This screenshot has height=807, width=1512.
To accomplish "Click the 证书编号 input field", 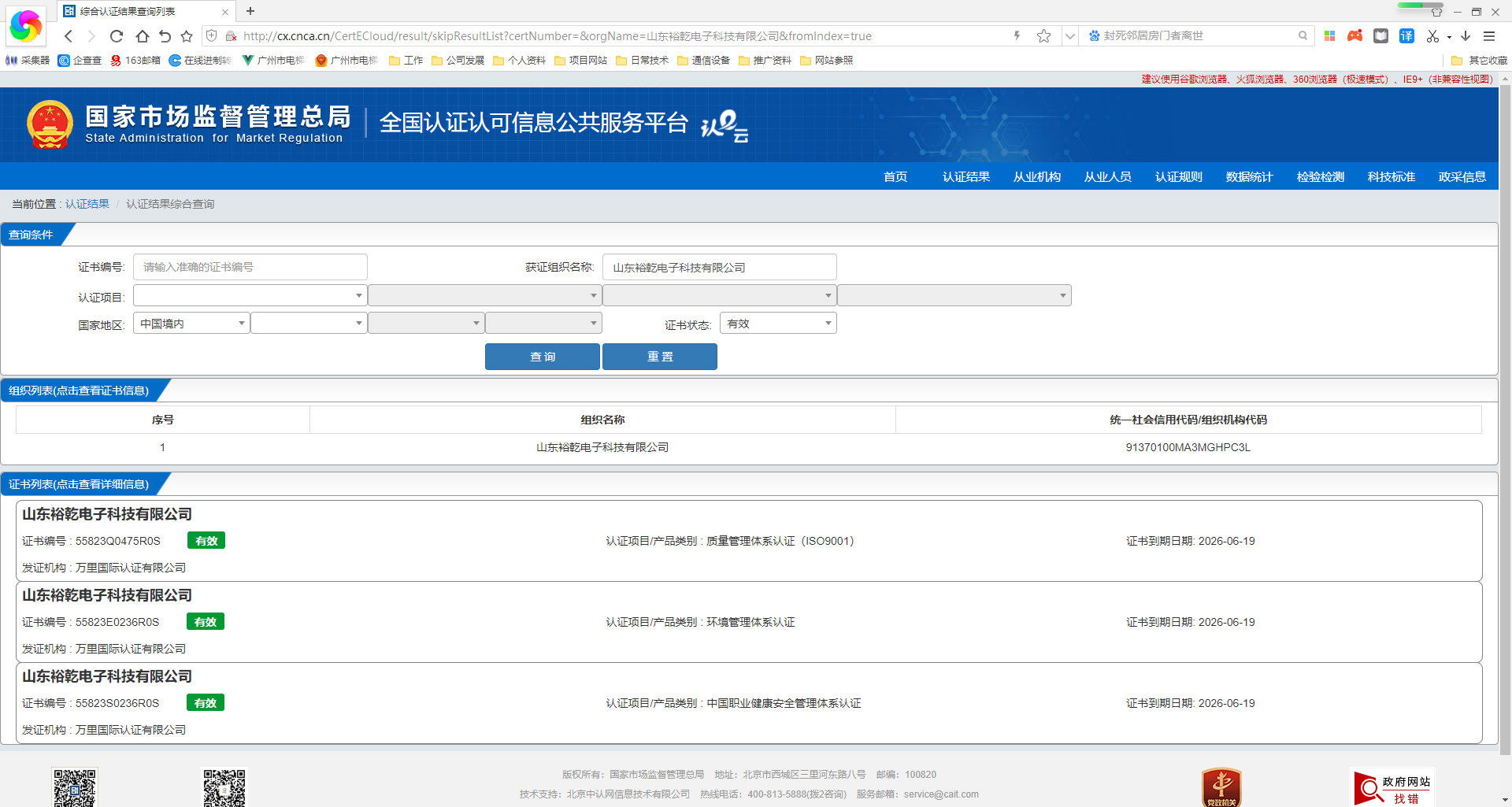I will pos(250,267).
